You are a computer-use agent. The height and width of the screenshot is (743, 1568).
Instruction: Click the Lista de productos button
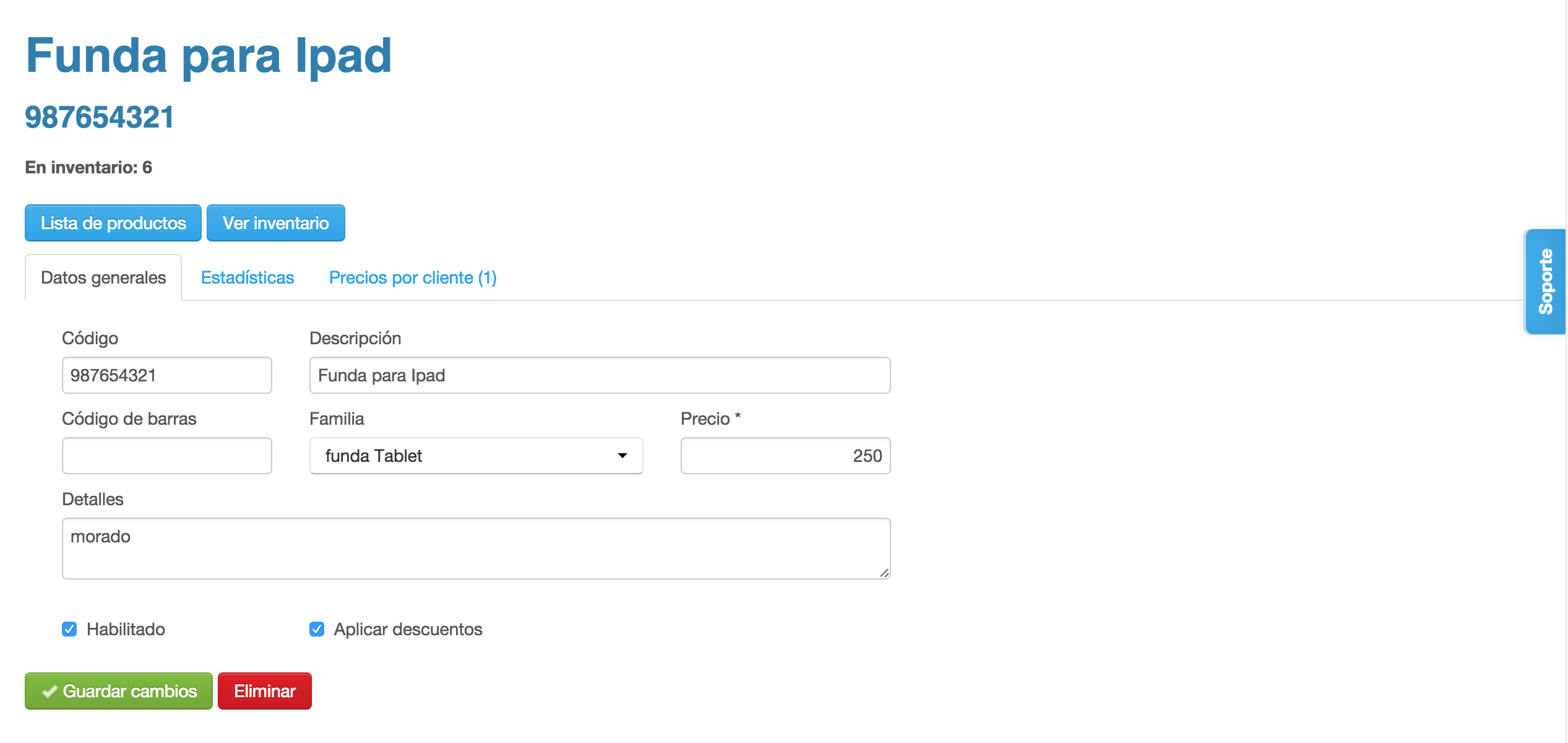(113, 223)
